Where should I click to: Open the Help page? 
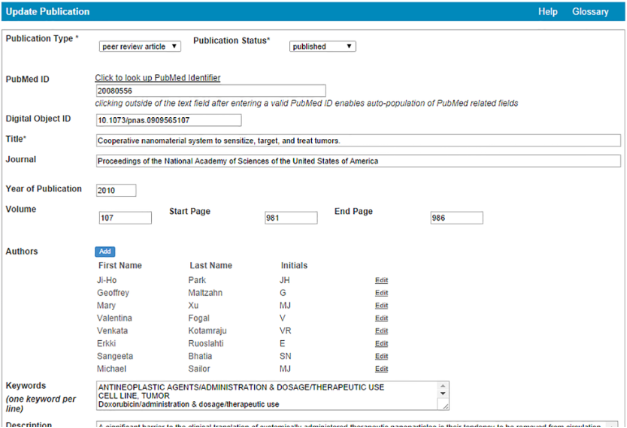(548, 12)
